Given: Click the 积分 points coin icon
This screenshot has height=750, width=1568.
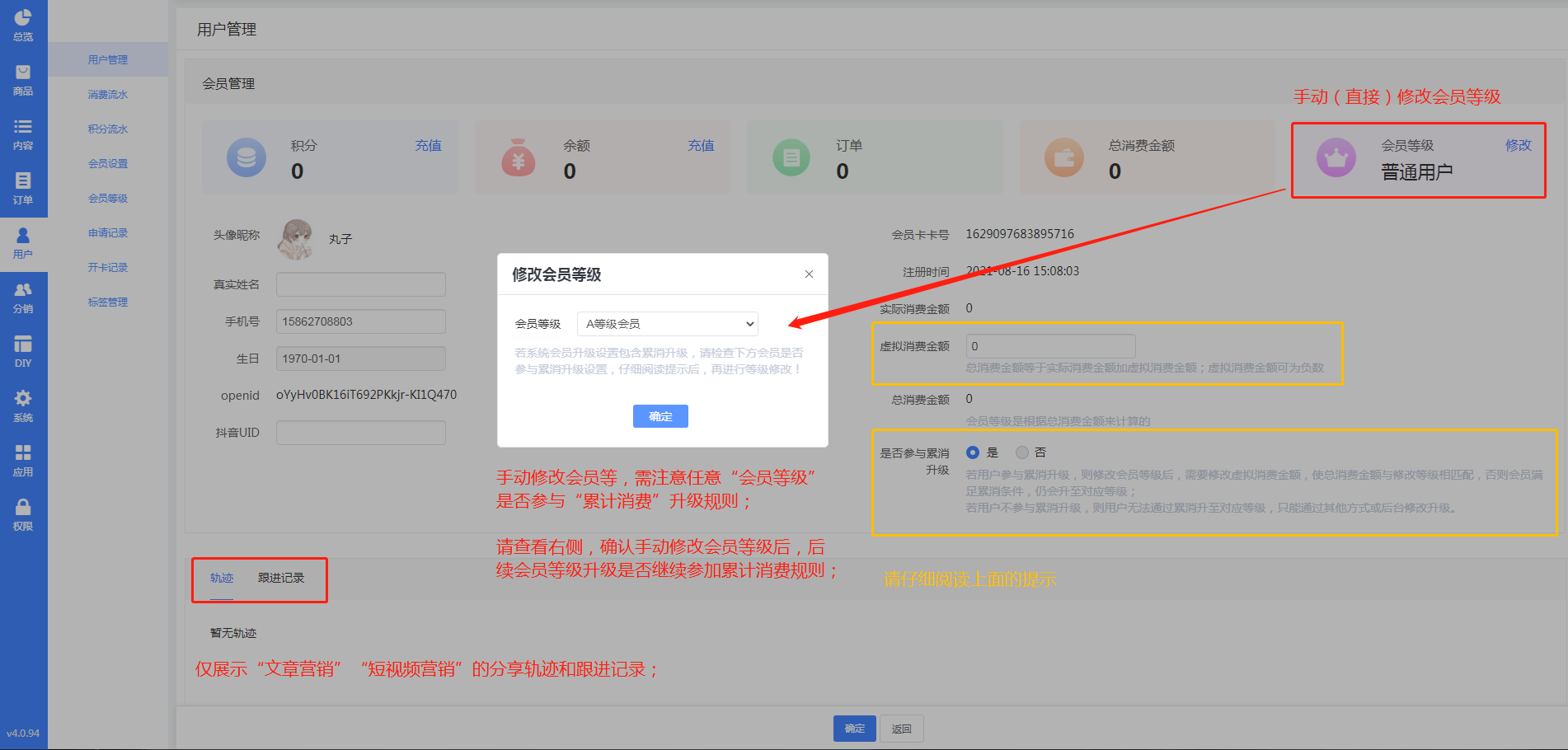Looking at the screenshot, I should click(x=246, y=157).
